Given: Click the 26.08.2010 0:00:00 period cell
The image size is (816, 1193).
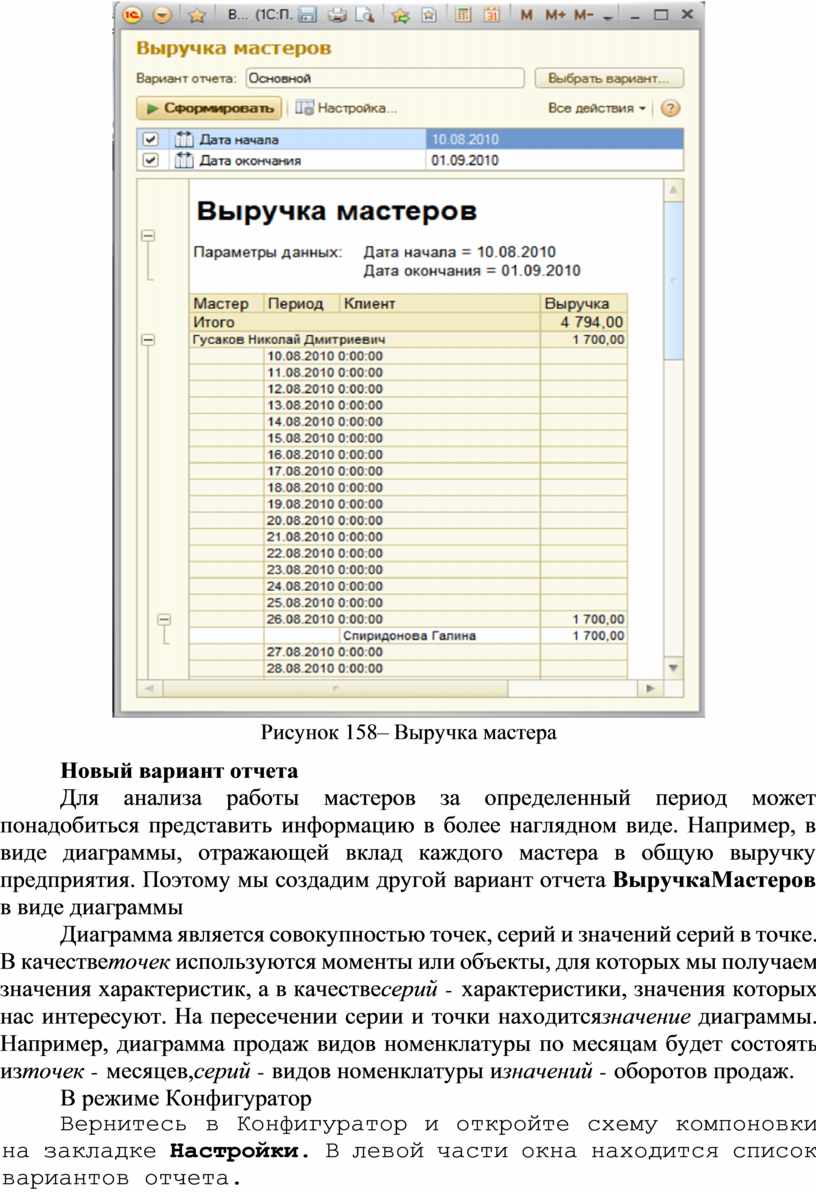Looking at the screenshot, I should pos(325,619).
